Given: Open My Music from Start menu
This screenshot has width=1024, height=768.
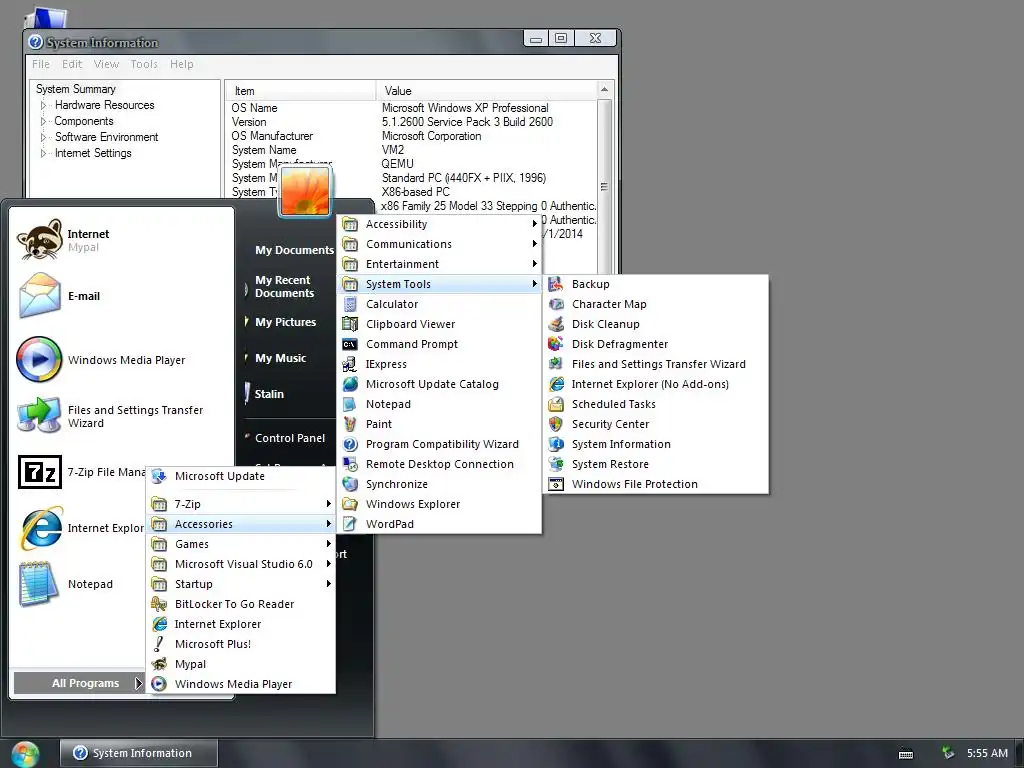Looking at the screenshot, I should (x=280, y=358).
